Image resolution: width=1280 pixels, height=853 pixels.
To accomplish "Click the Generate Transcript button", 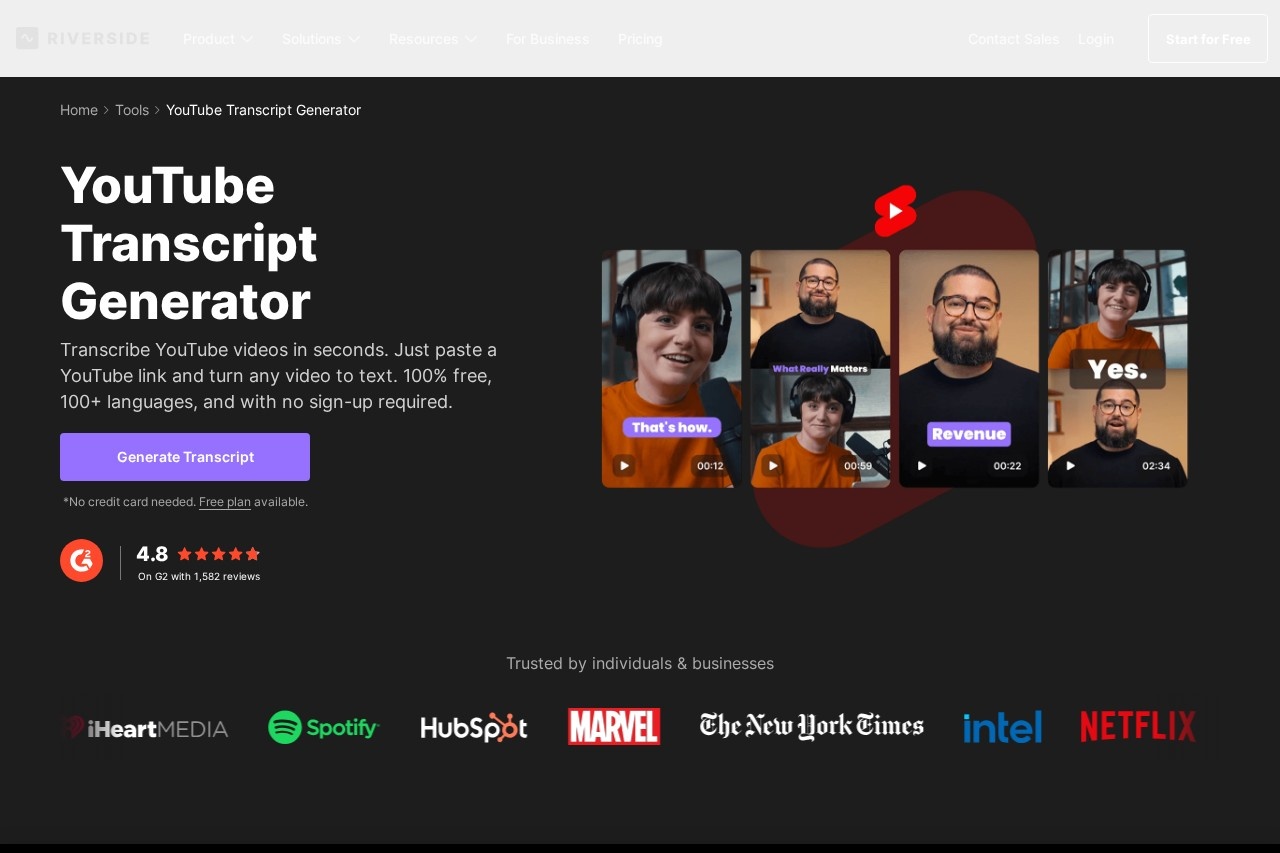I will click(x=185, y=457).
